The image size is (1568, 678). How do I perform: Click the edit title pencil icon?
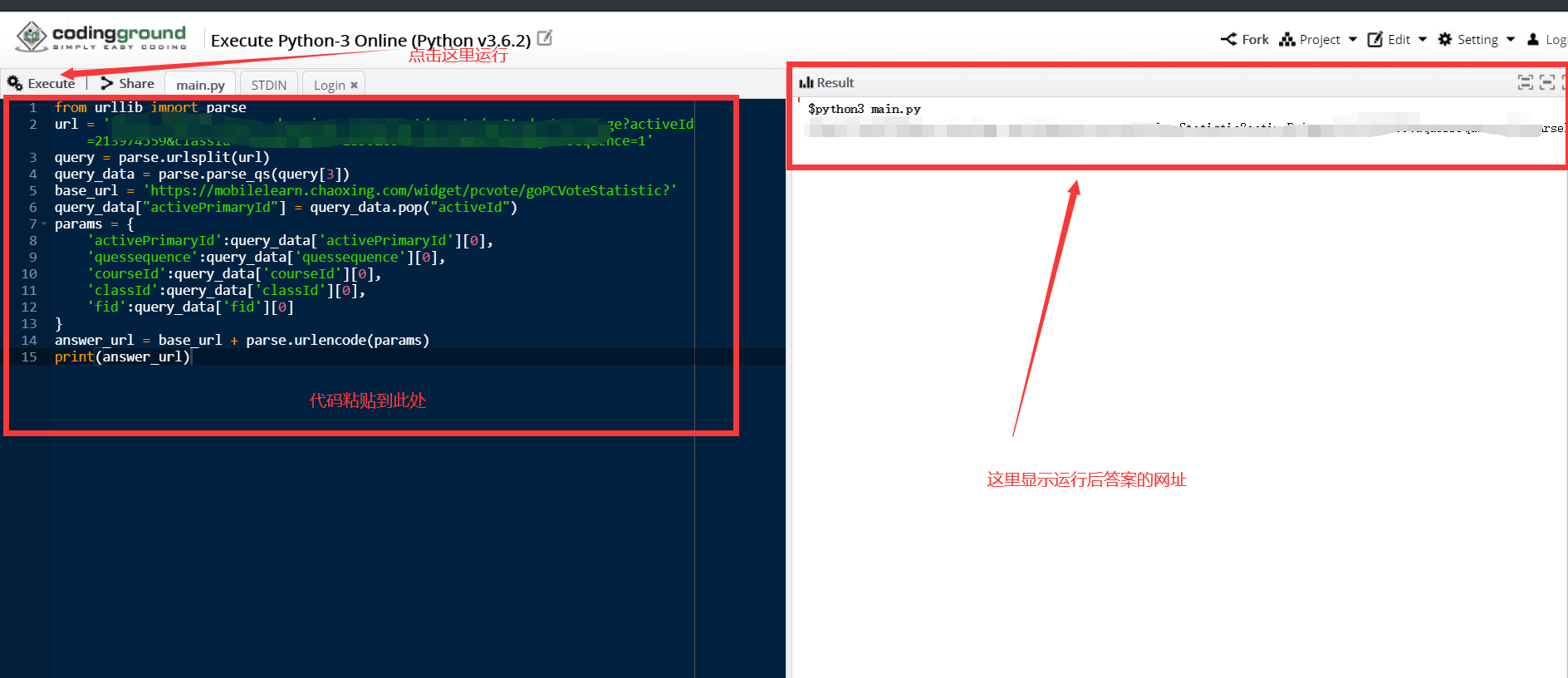(x=545, y=38)
